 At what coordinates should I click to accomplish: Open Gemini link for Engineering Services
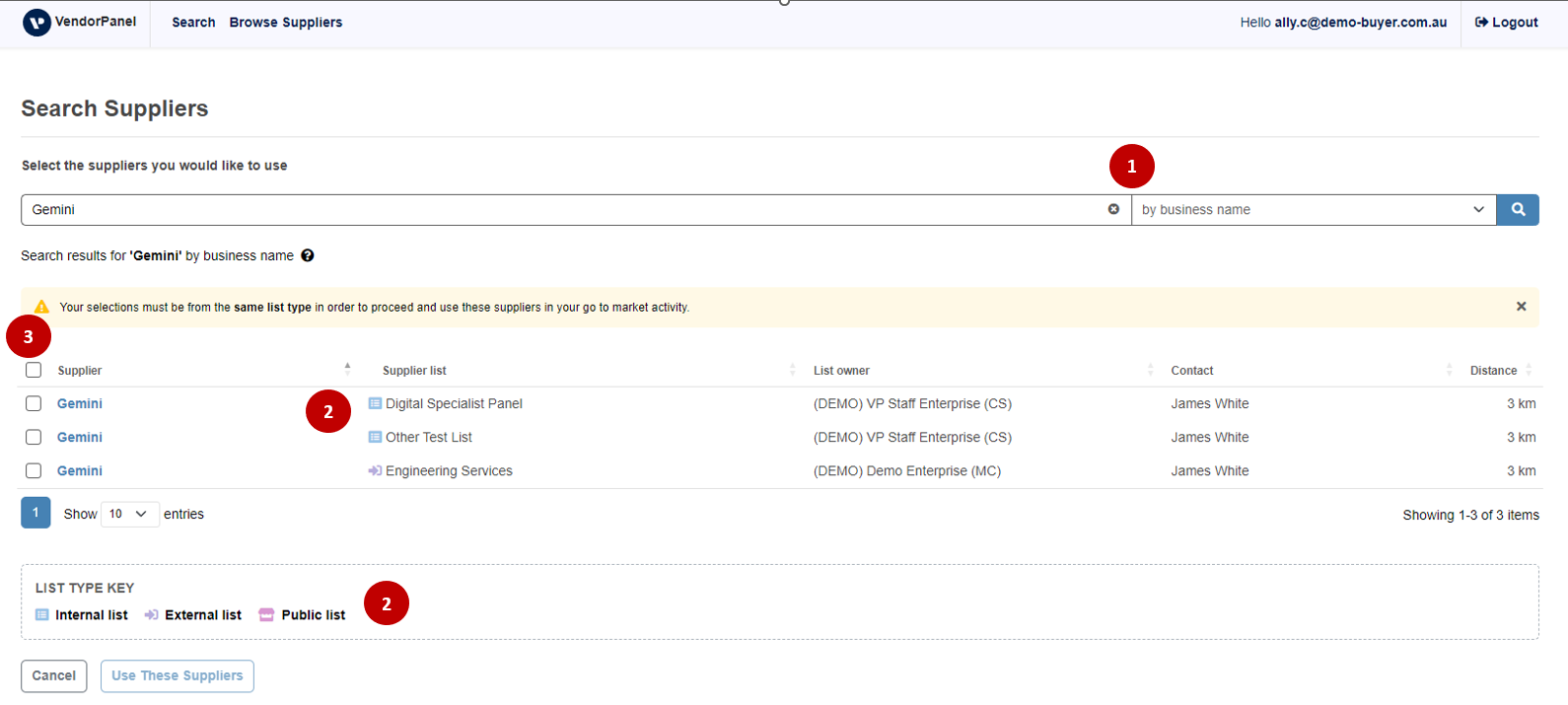tap(80, 470)
